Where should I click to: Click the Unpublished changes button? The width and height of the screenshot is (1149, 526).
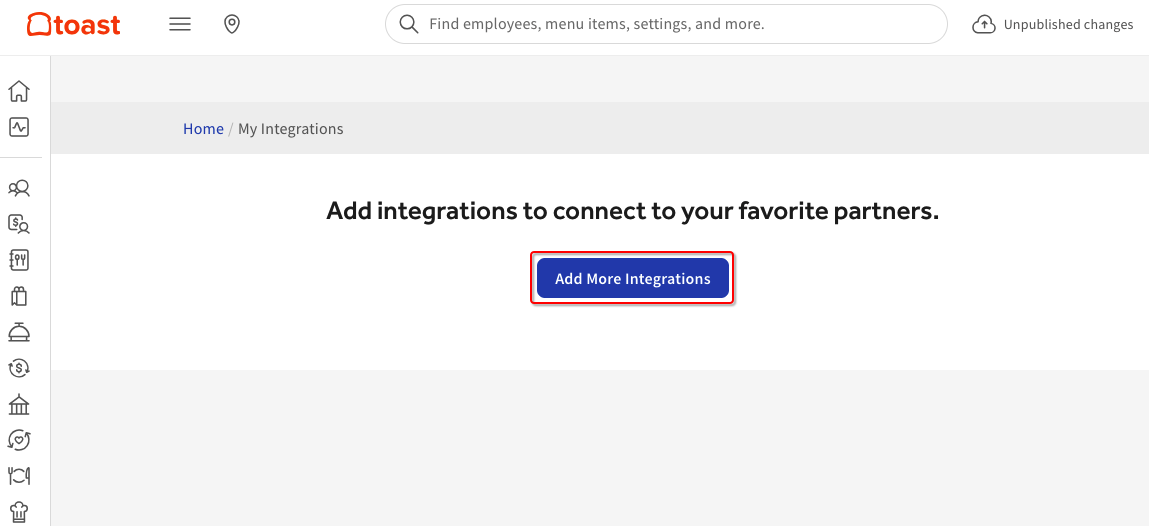pyautogui.click(x=1053, y=25)
